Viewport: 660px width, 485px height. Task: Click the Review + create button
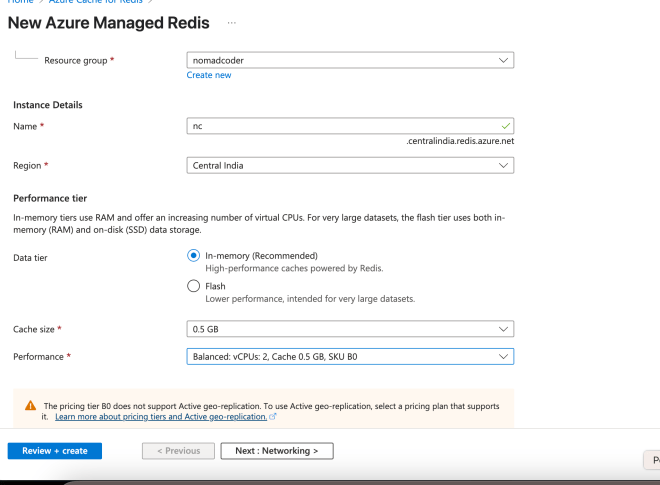click(55, 451)
